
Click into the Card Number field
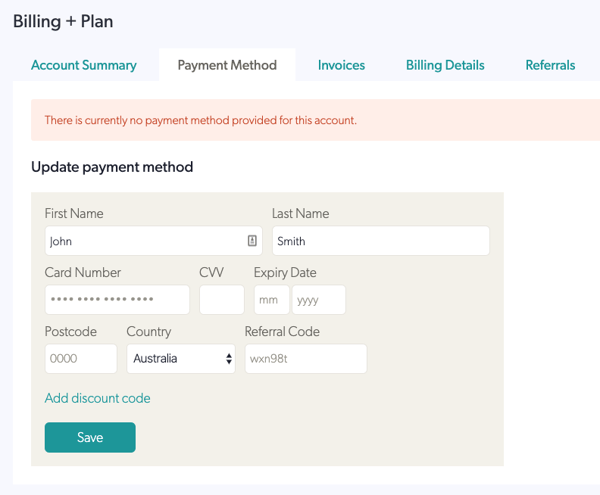click(x=117, y=300)
